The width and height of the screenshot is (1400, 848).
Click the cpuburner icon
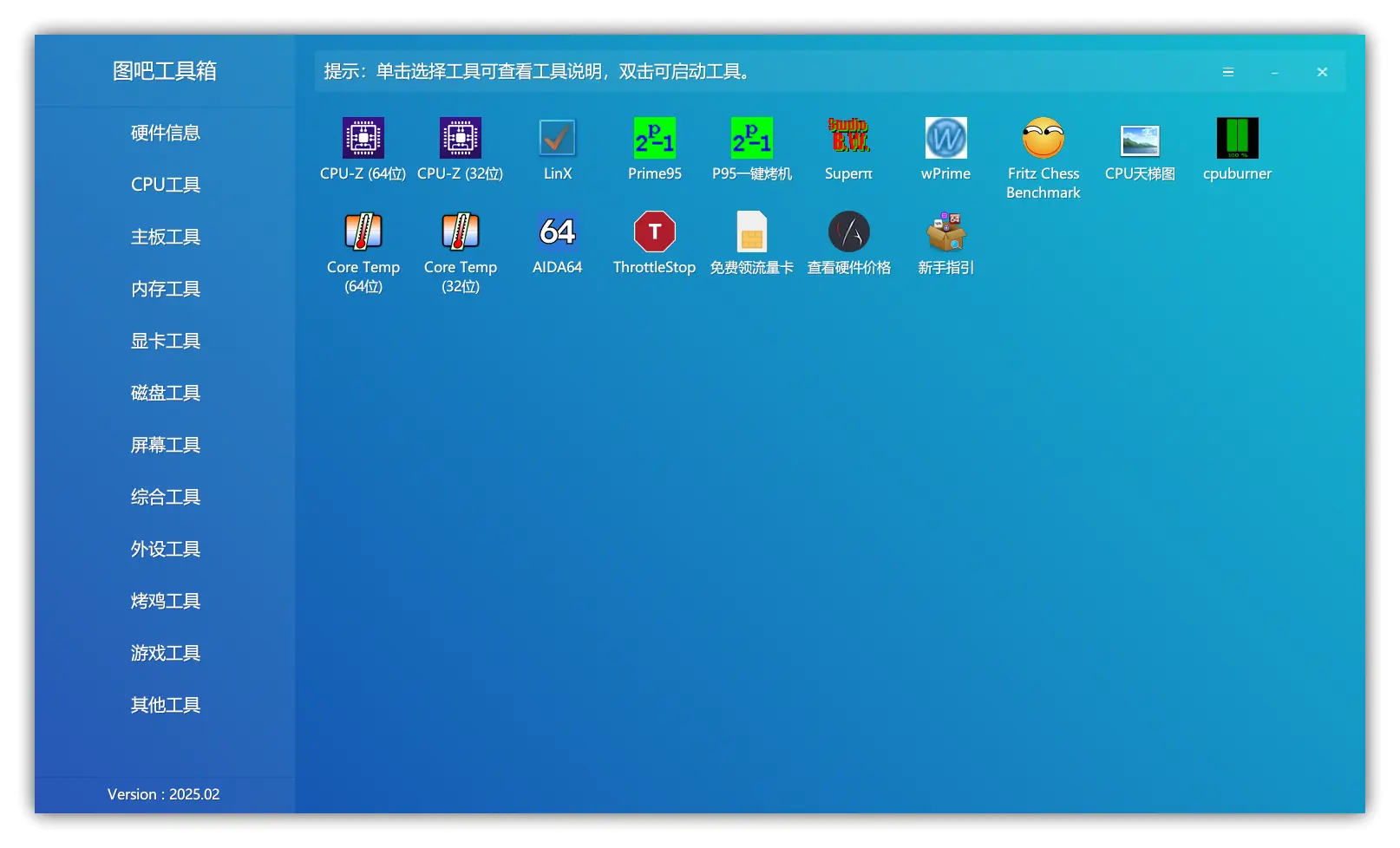pyautogui.click(x=1237, y=139)
